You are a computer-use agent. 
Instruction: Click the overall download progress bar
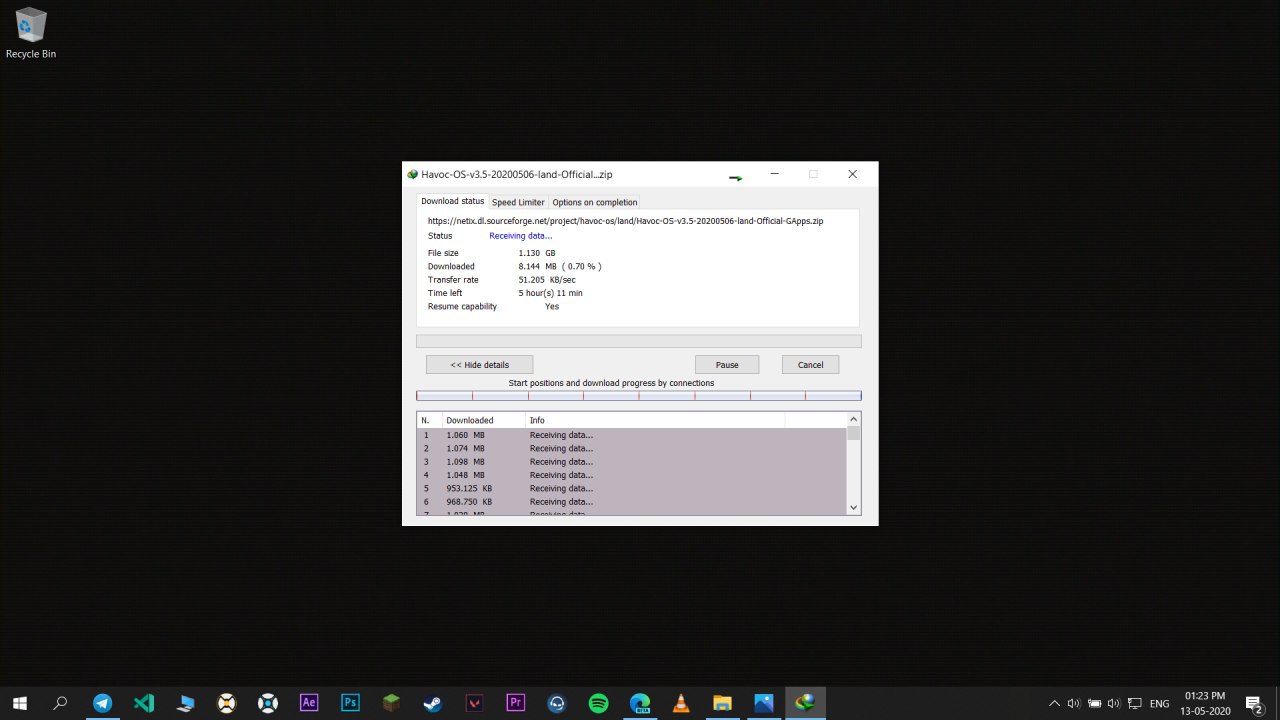coord(638,341)
